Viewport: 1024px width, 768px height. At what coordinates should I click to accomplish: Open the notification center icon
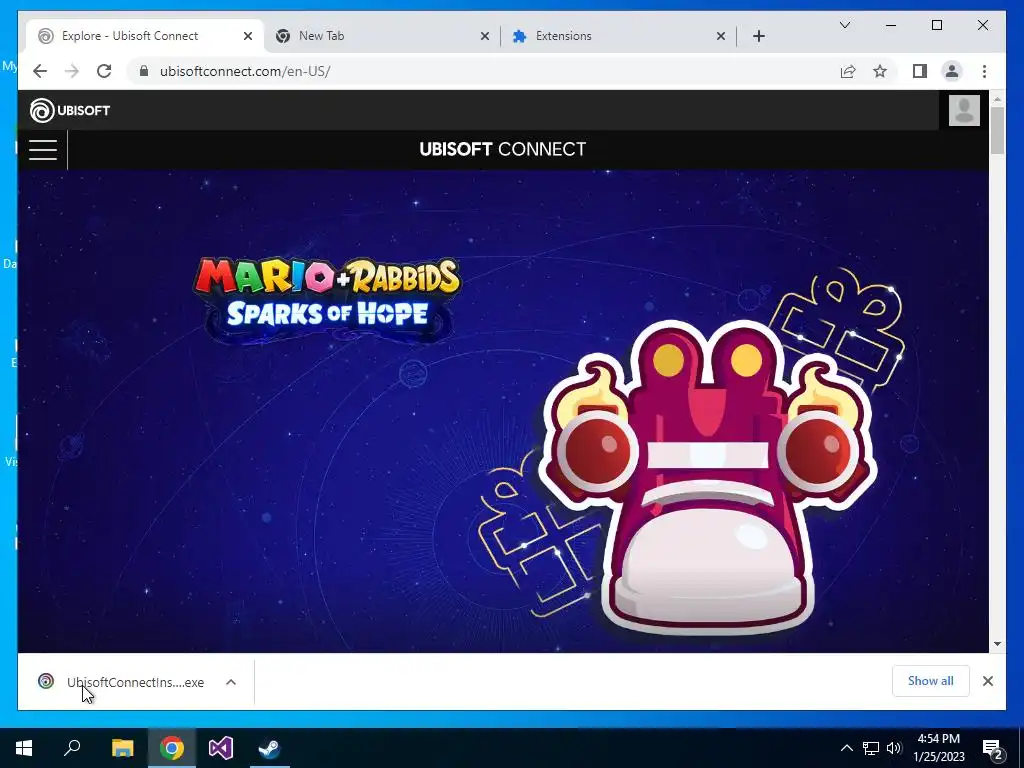coord(993,748)
